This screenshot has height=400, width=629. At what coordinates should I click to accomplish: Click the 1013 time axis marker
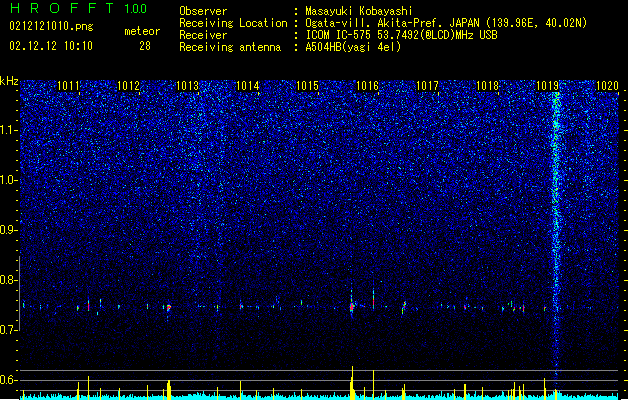pyautogui.click(x=188, y=86)
